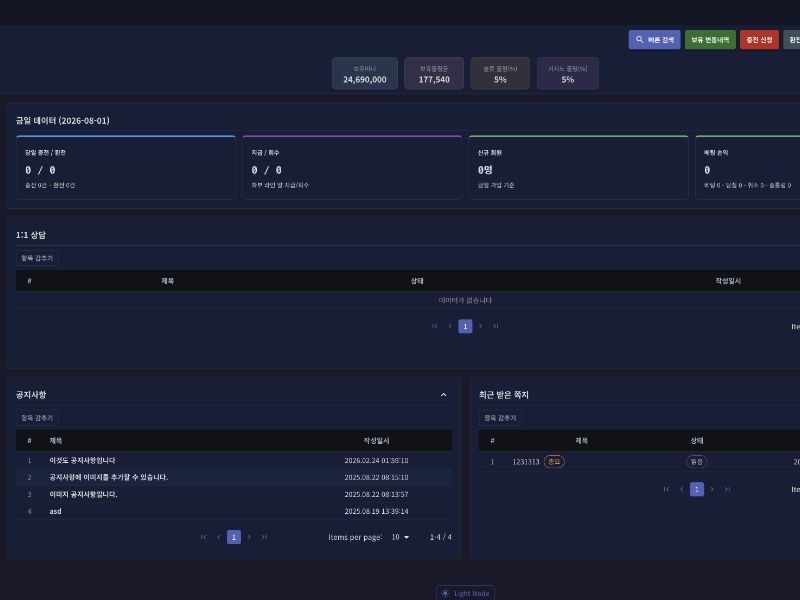Image resolution: width=800 pixels, height=600 pixels.
Task: Click the slot rolling 5% card
Action: pos(500,73)
